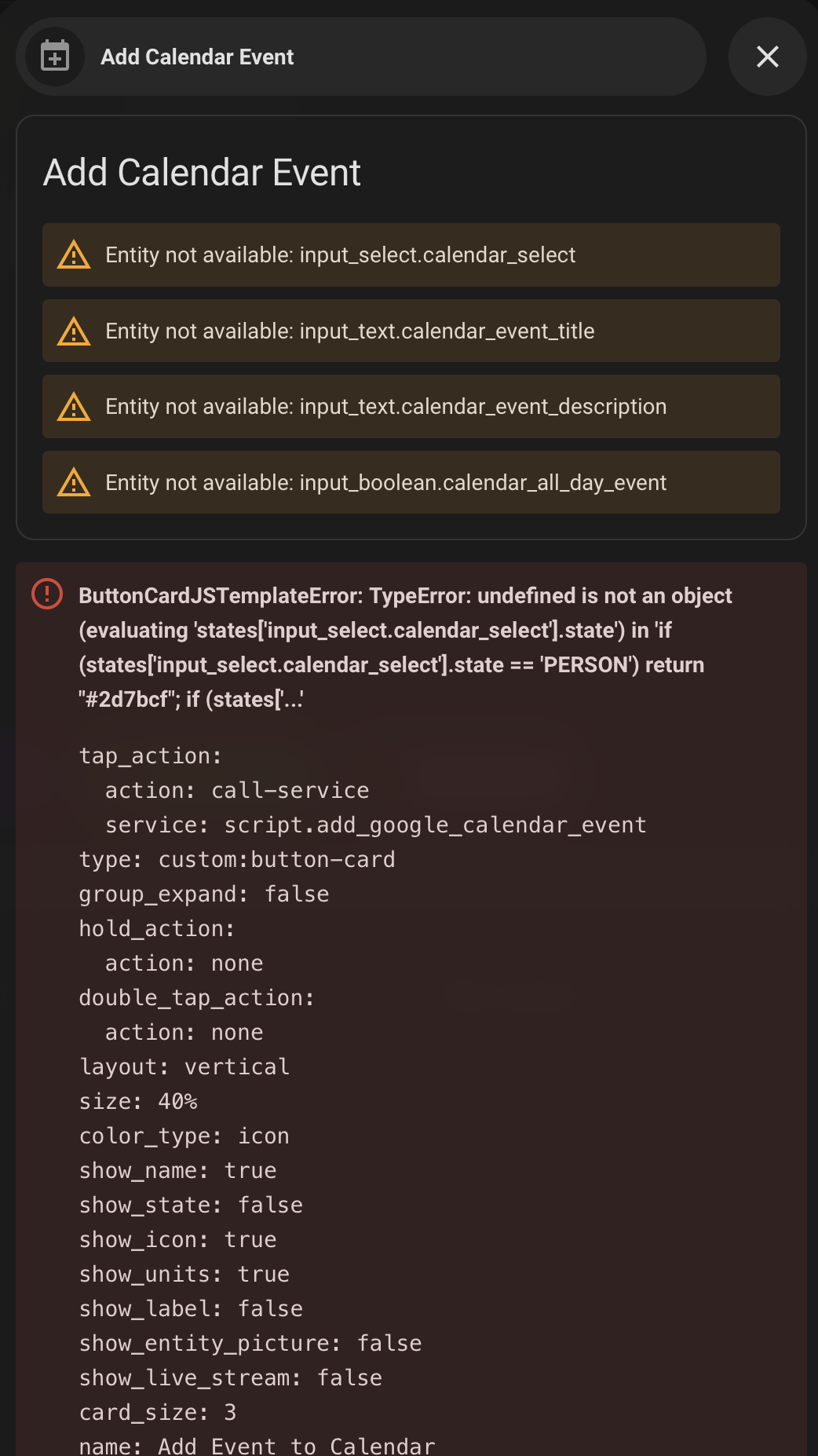Select the input_boolean.calendar_all_day_event warning row
Screen dimensions: 818x1456
pos(411,482)
